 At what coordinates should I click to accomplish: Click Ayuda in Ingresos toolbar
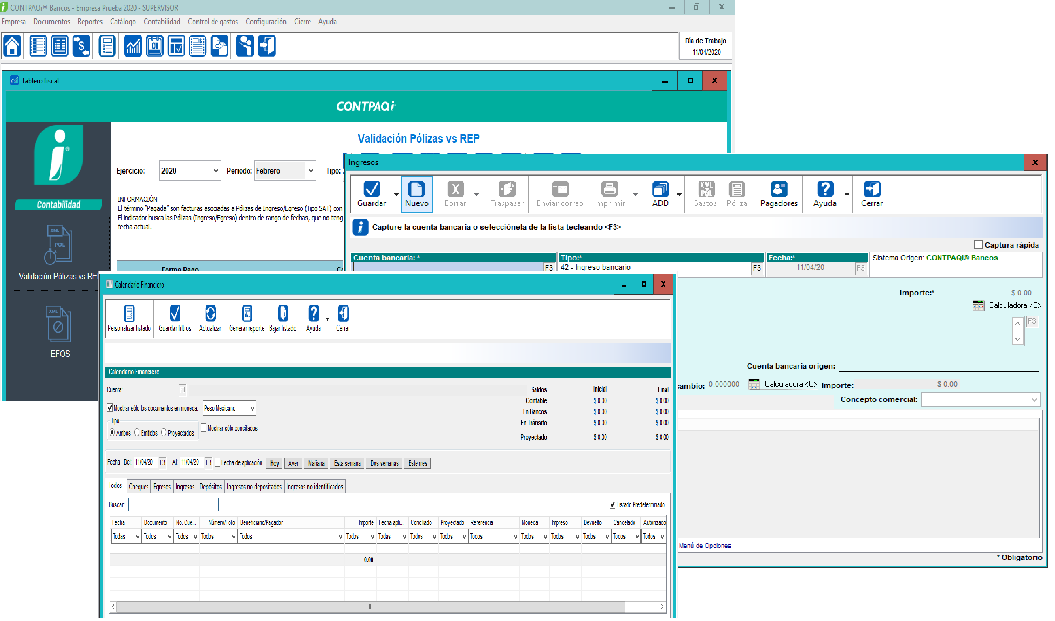825,194
